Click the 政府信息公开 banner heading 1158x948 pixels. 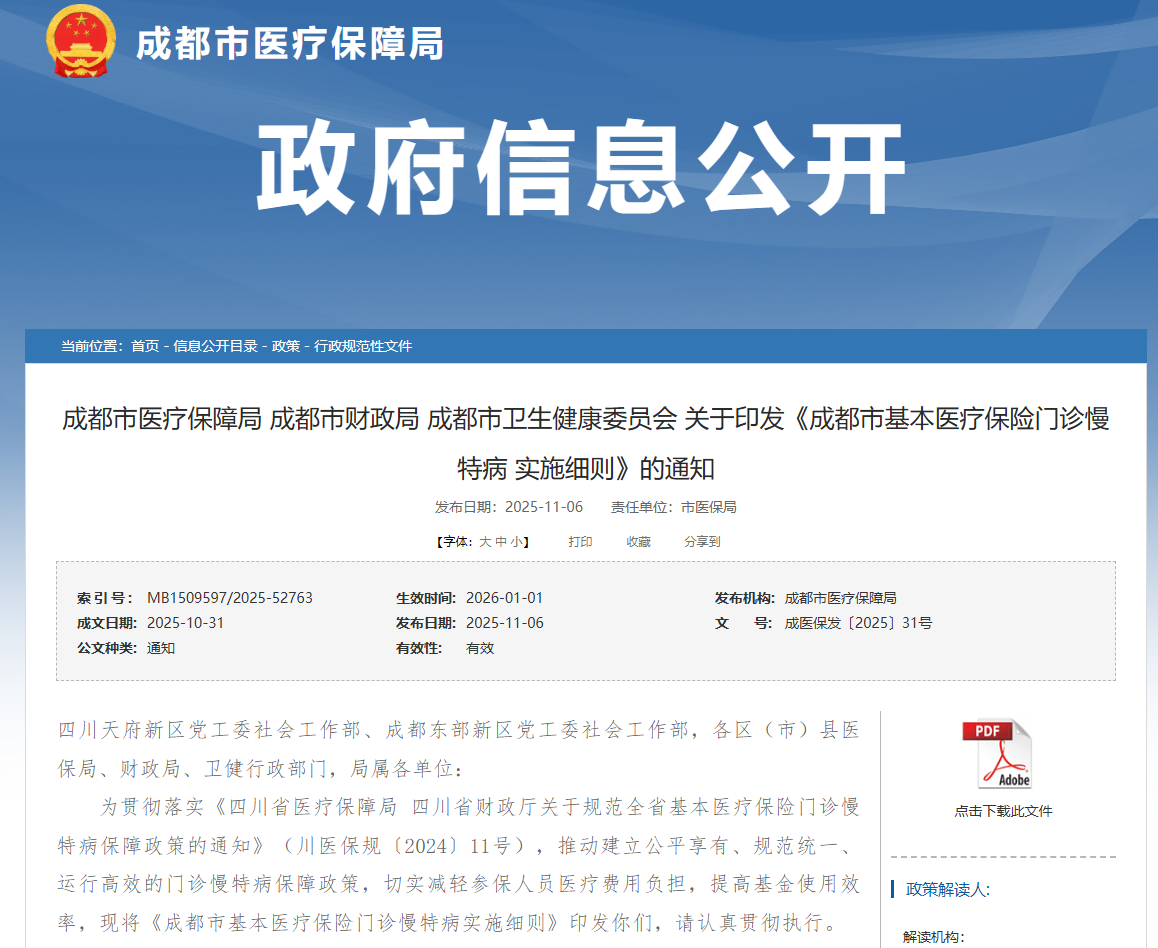click(x=579, y=168)
